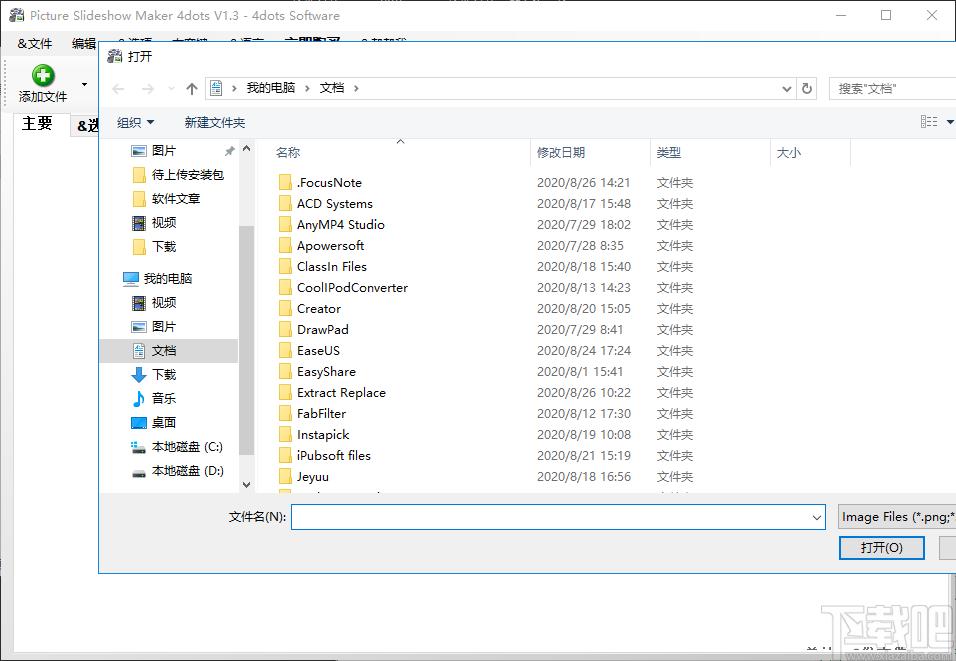956x661 pixels.
Task: Open the view options dropdown arrow
Action: coord(950,122)
